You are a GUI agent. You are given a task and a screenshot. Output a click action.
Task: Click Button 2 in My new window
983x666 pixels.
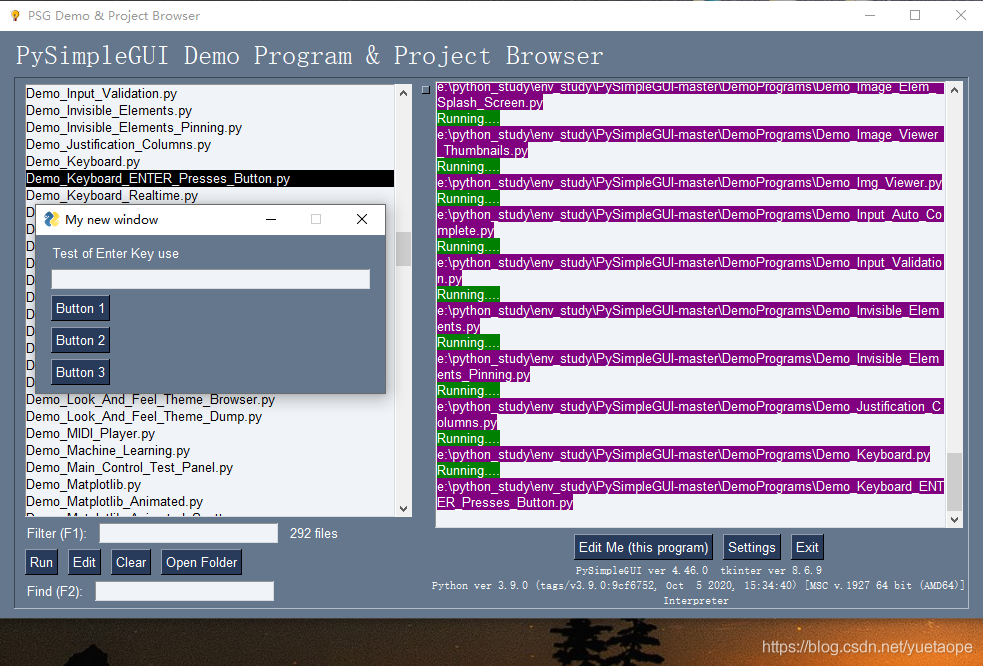tap(80, 341)
